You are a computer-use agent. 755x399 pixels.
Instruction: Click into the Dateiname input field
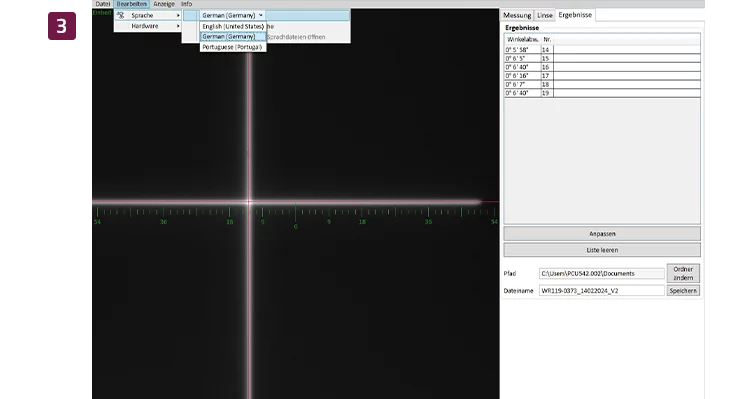click(601, 291)
